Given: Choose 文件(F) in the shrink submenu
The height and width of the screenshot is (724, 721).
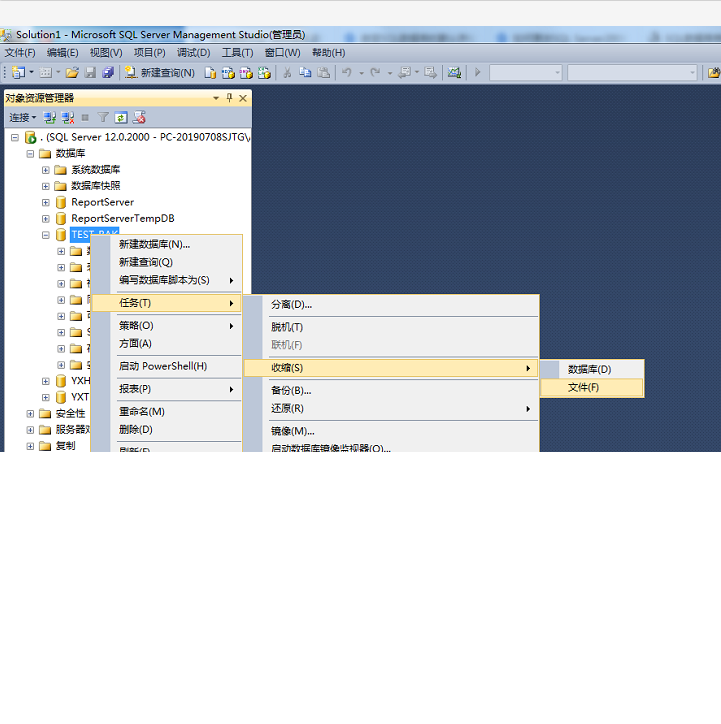Looking at the screenshot, I should [584, 387].
